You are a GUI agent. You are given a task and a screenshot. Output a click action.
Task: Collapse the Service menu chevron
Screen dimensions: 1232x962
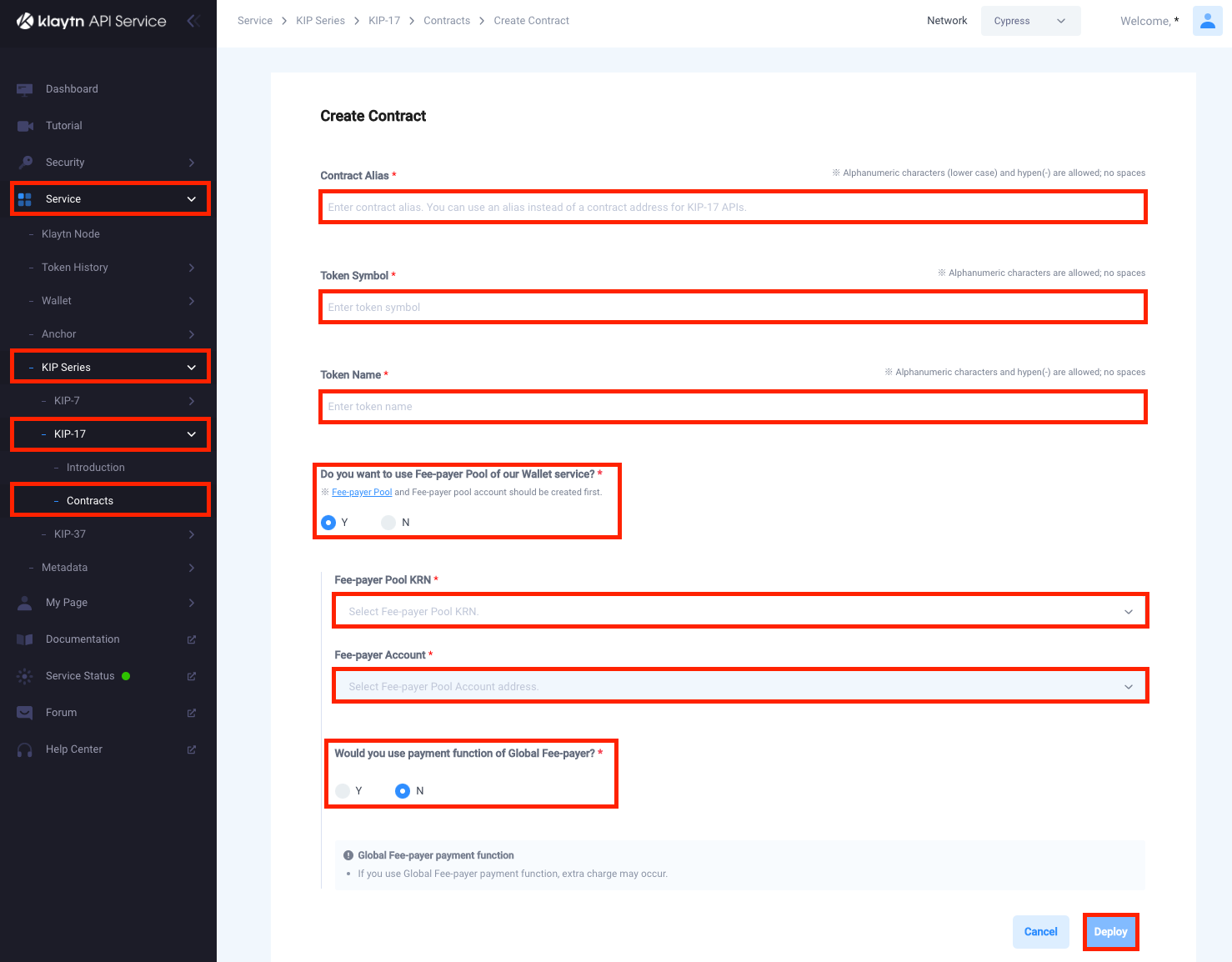[x=192, y=199]
